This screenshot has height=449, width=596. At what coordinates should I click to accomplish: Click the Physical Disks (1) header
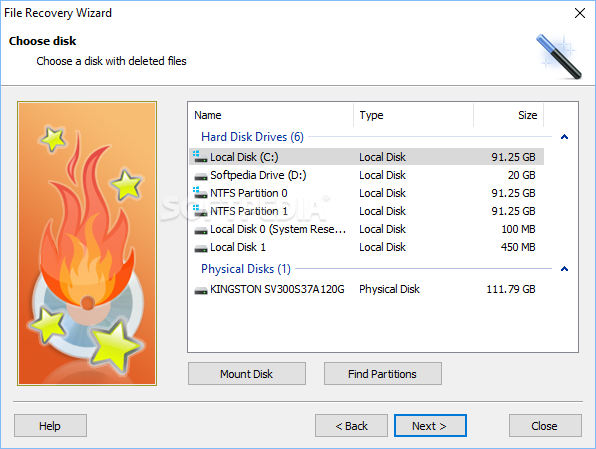click(246, 269)
